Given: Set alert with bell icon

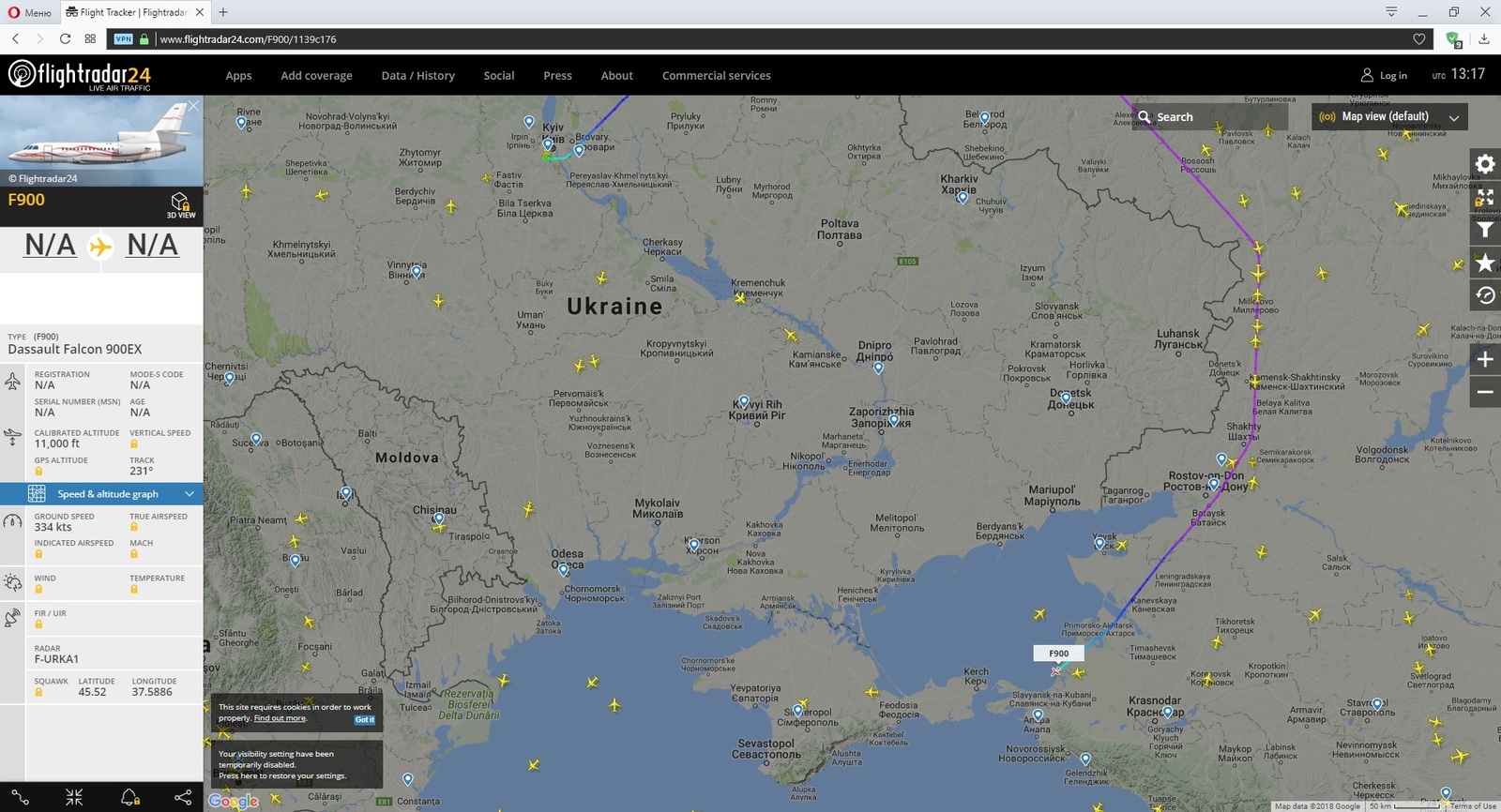Looking at the screenshot, I should [x=129, y=797].
